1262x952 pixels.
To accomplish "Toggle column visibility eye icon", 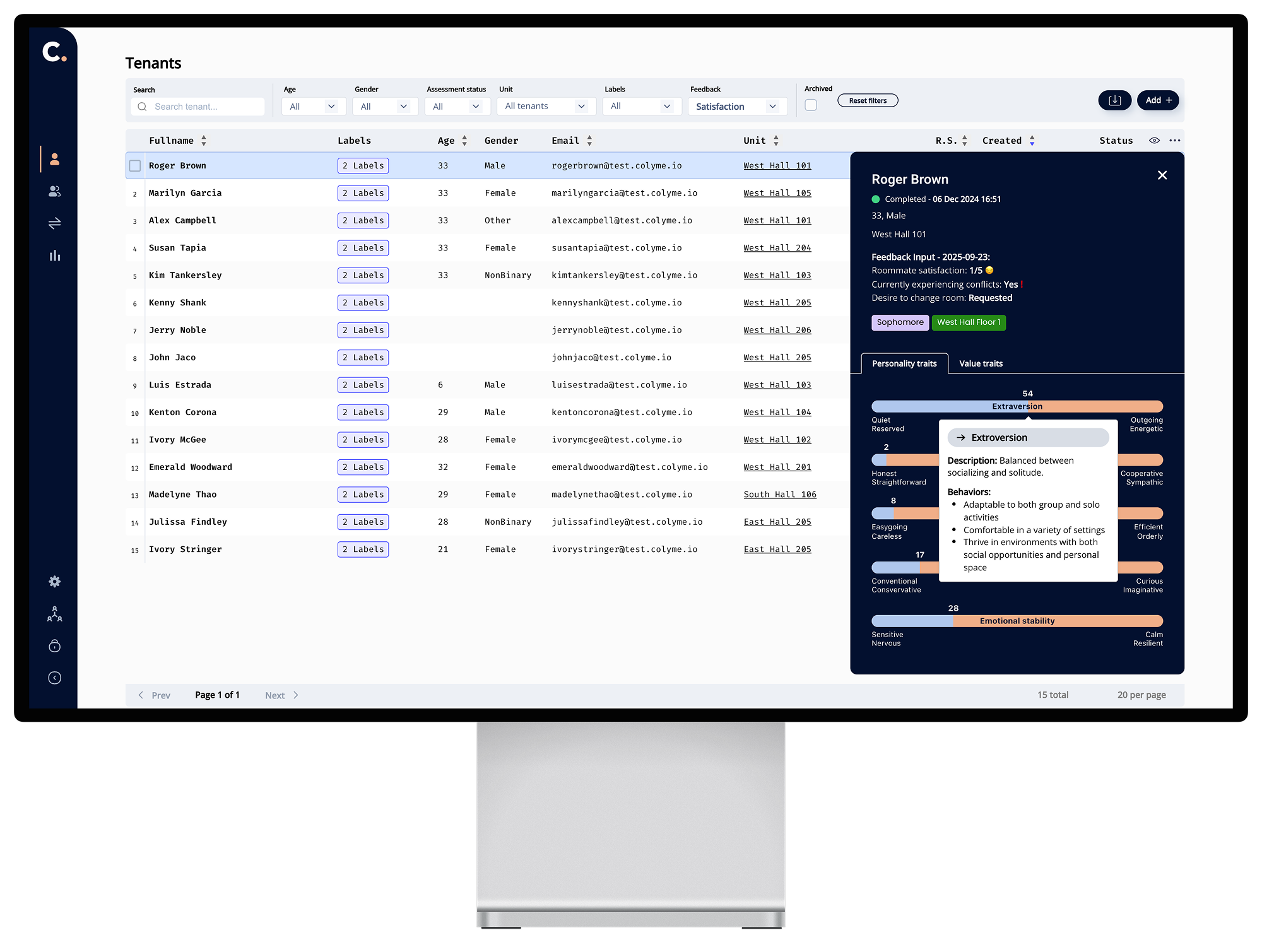I will click(1154, 141).
